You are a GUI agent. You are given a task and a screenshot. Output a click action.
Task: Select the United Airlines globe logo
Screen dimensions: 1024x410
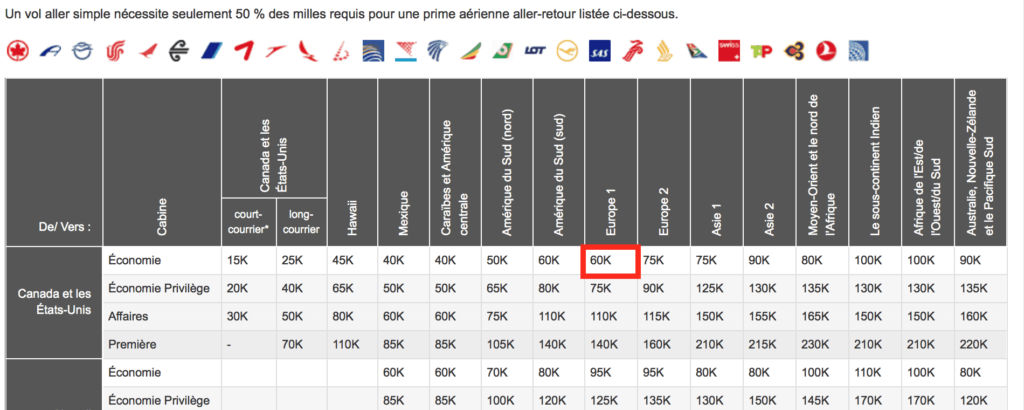859,50
